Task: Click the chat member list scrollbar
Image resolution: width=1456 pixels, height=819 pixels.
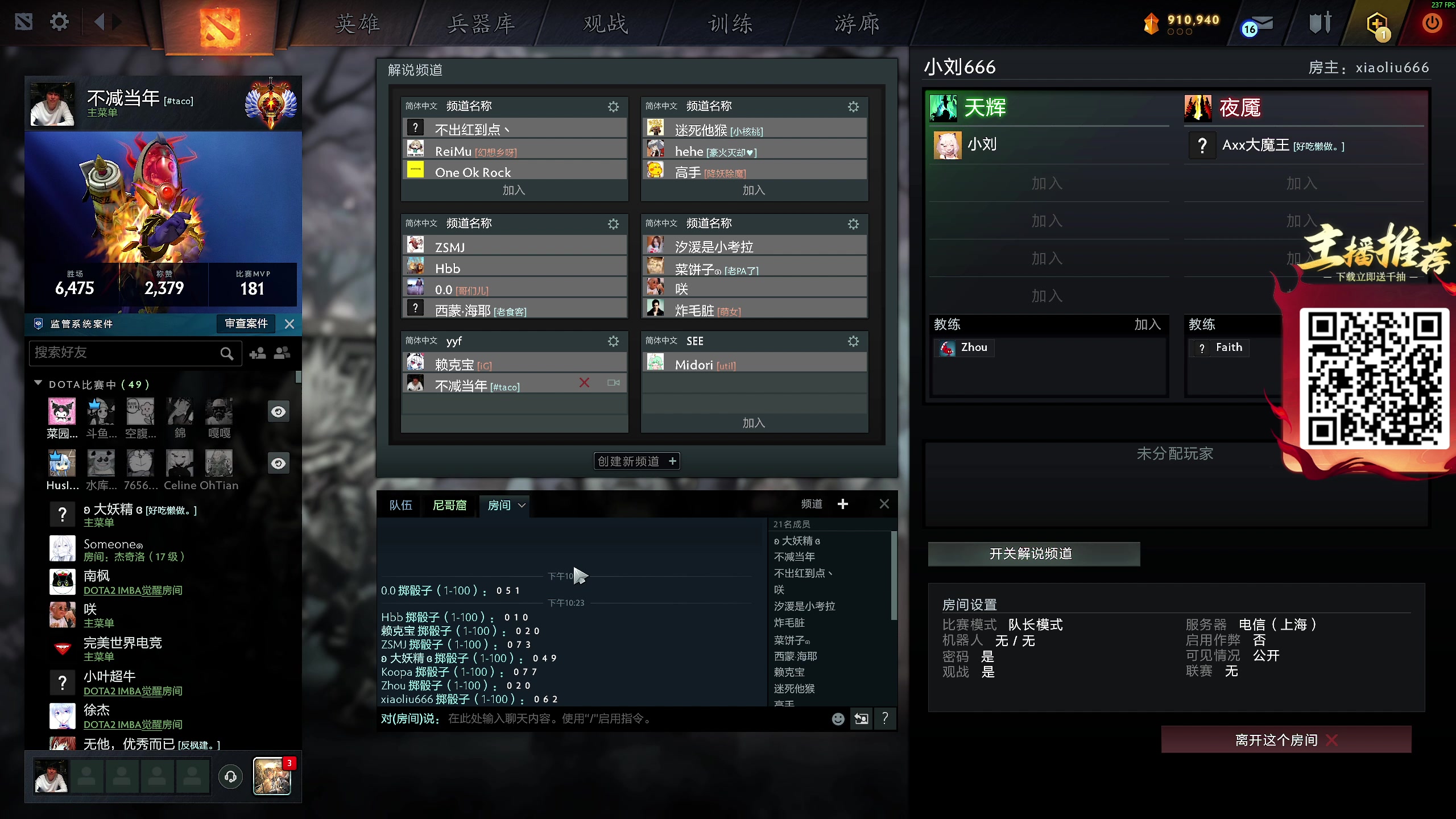Action: point(894,576)
